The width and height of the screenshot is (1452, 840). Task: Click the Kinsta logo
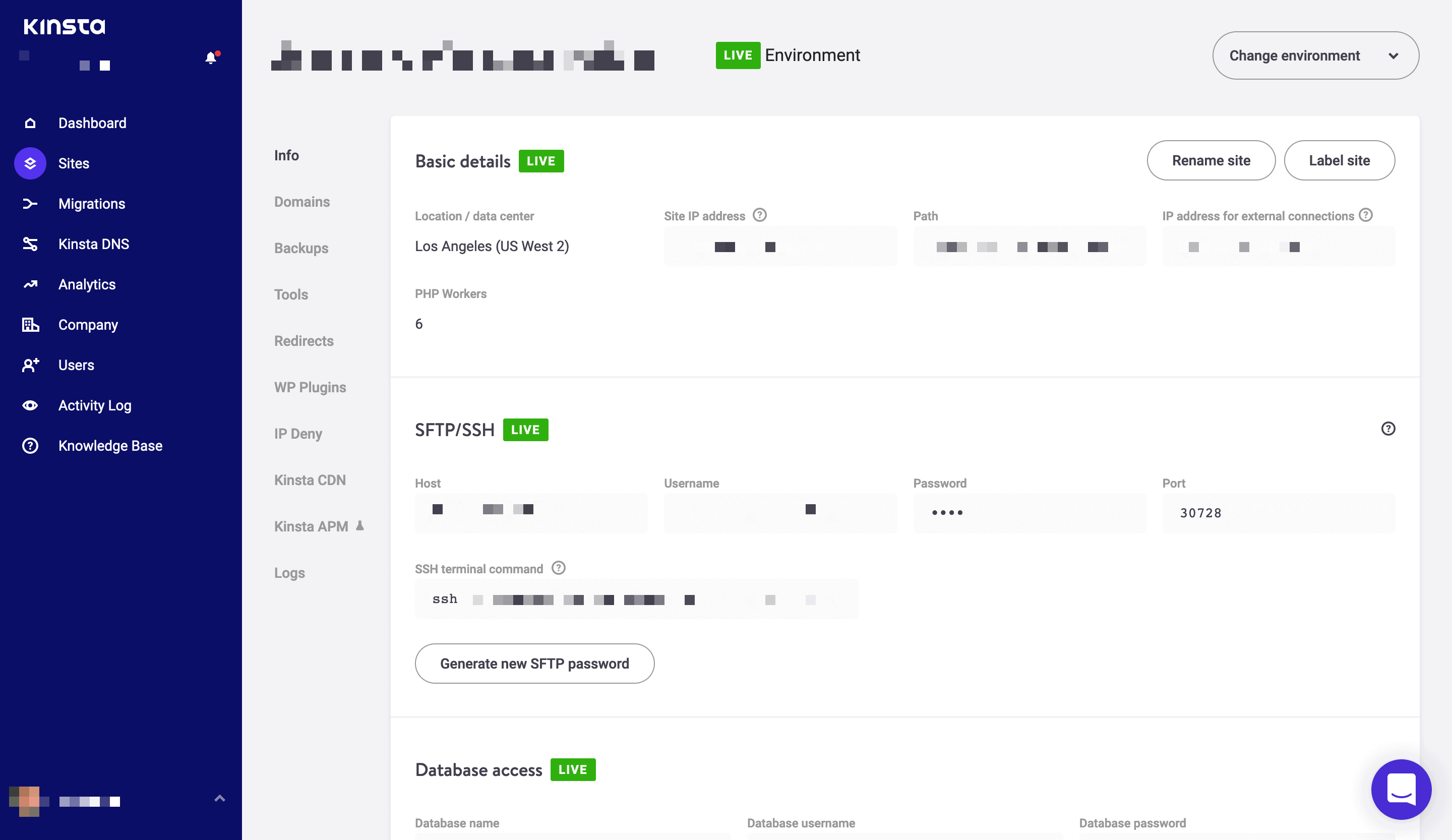64,27
